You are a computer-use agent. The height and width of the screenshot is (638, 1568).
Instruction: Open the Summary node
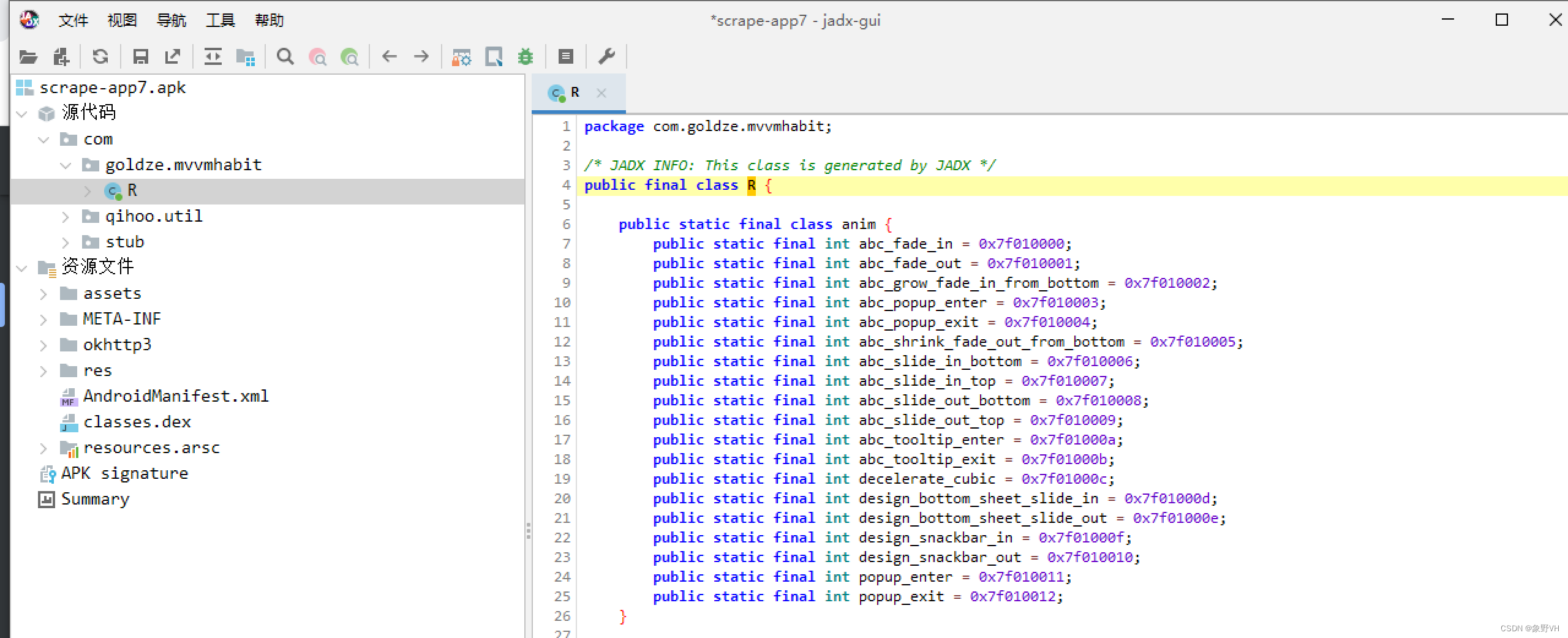[x=96, y=499]
